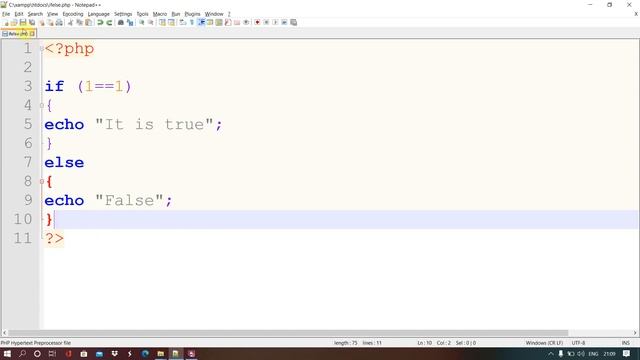
Task: Click the Stop recording macro icon
Action: pyautogui.click(x=266, y=22)
